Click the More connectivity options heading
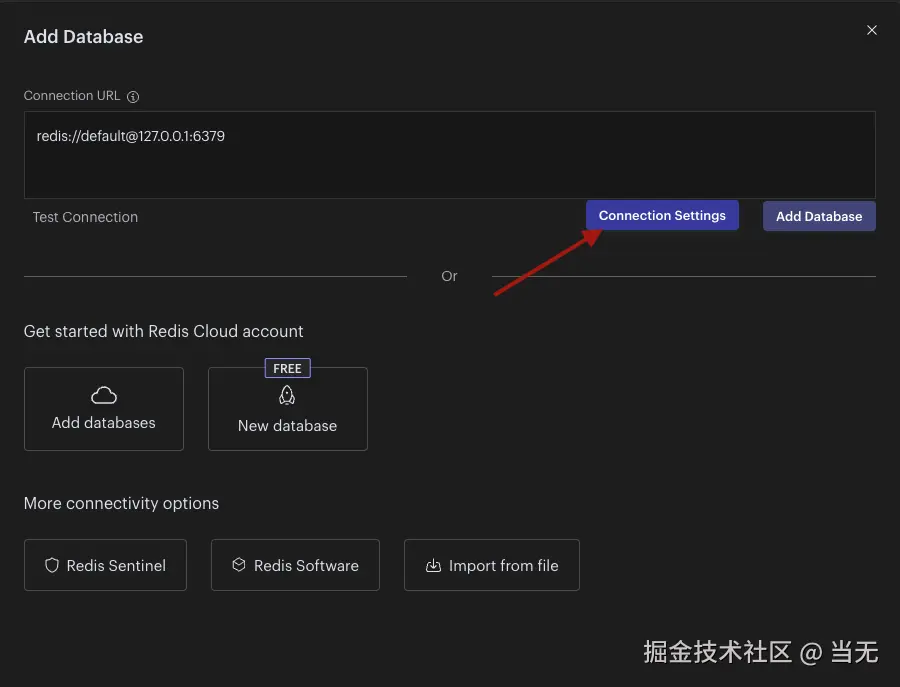Viewport: 900px width, 687px height. (x=121, y=503)
